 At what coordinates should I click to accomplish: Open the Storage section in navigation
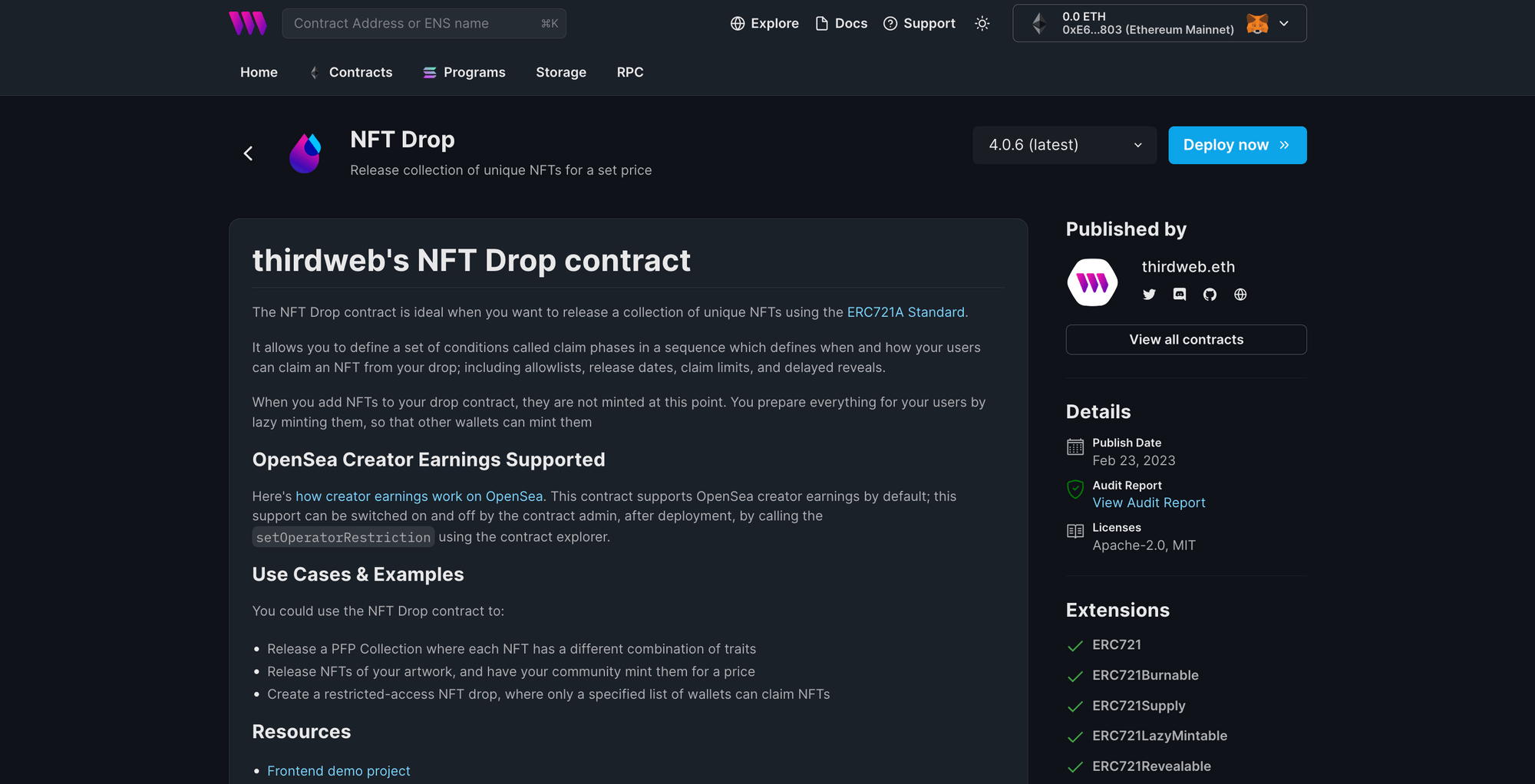[x=560, y=72]
